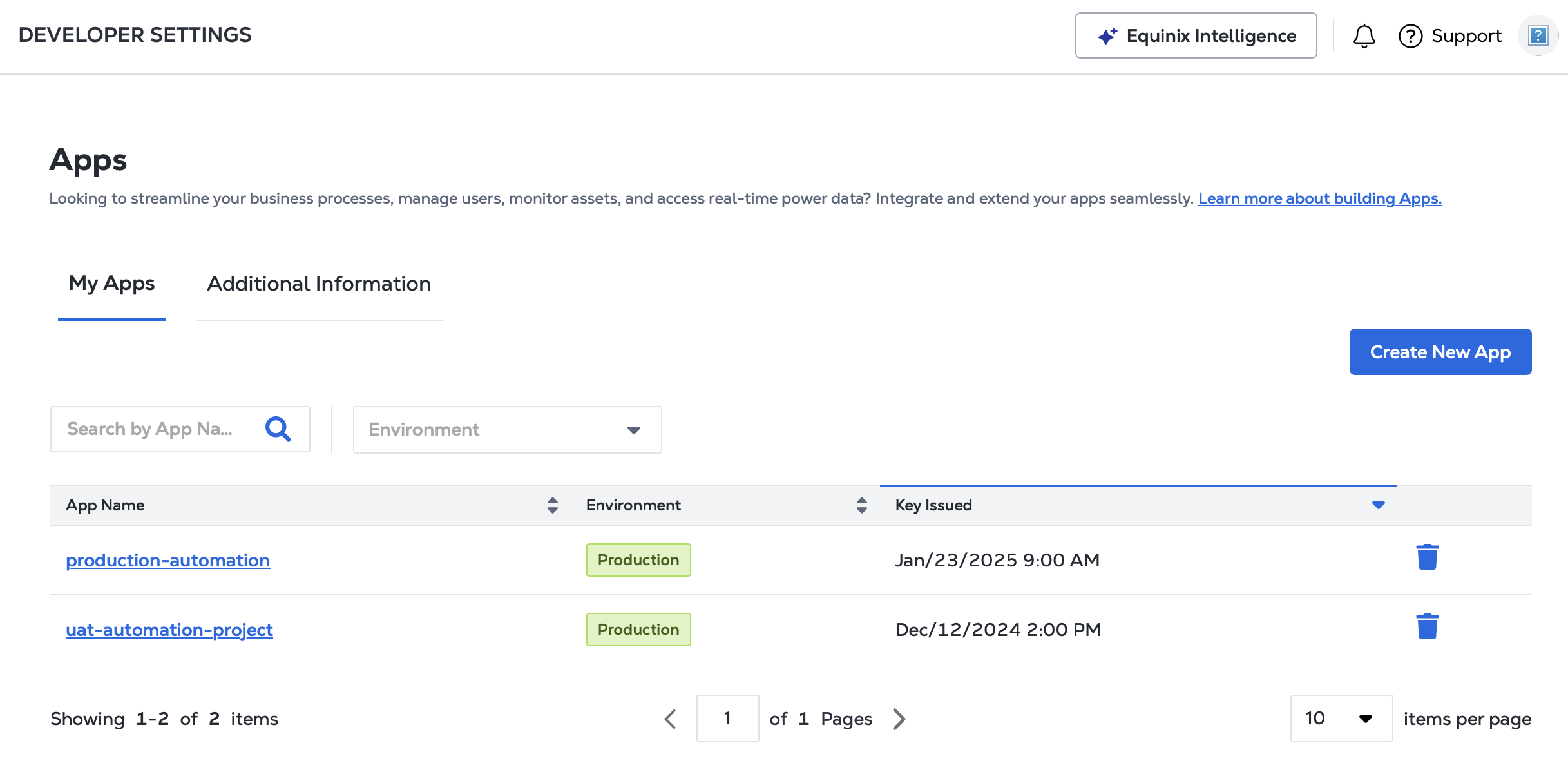Open Equinix Intelligence assistant
Screen dimensions: 1568x772
[x=1196, y=36]
